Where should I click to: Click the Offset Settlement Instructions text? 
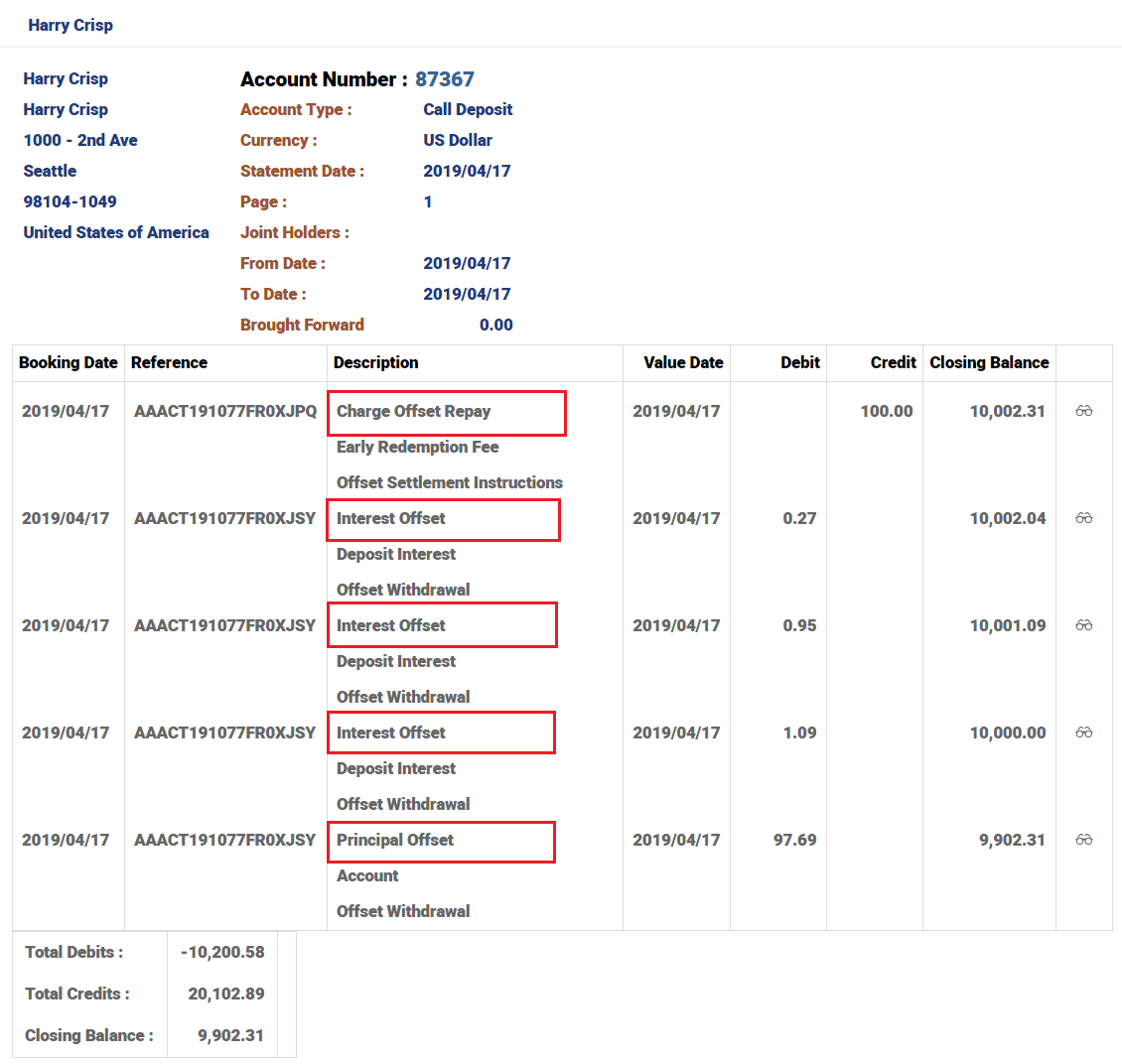click(449, 482)
